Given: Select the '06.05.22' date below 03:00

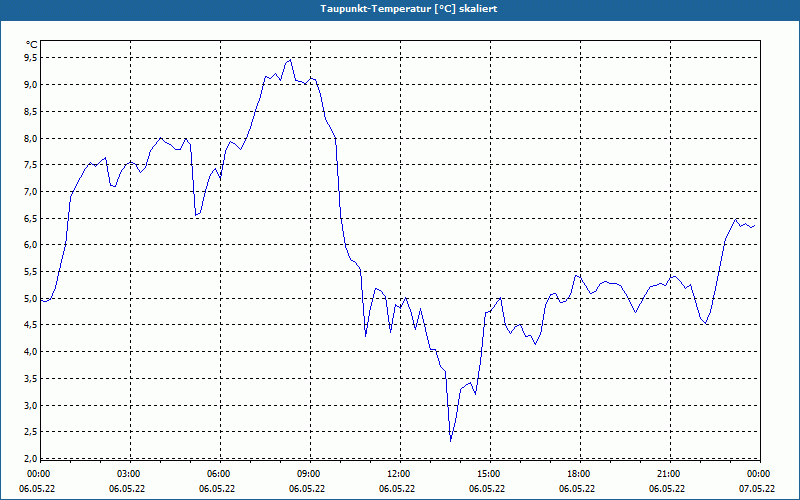Looking at the screenshot, I should pyautogui.click(x=127, y=489).
